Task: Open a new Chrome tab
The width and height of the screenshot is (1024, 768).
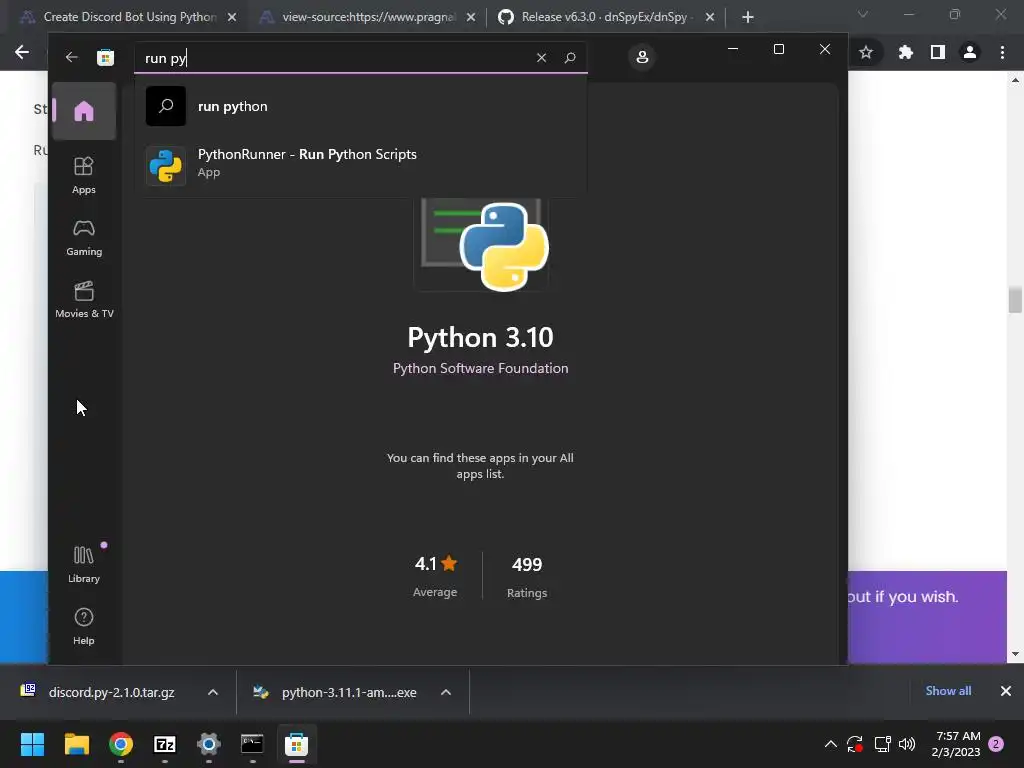Action: click(748, 18)
